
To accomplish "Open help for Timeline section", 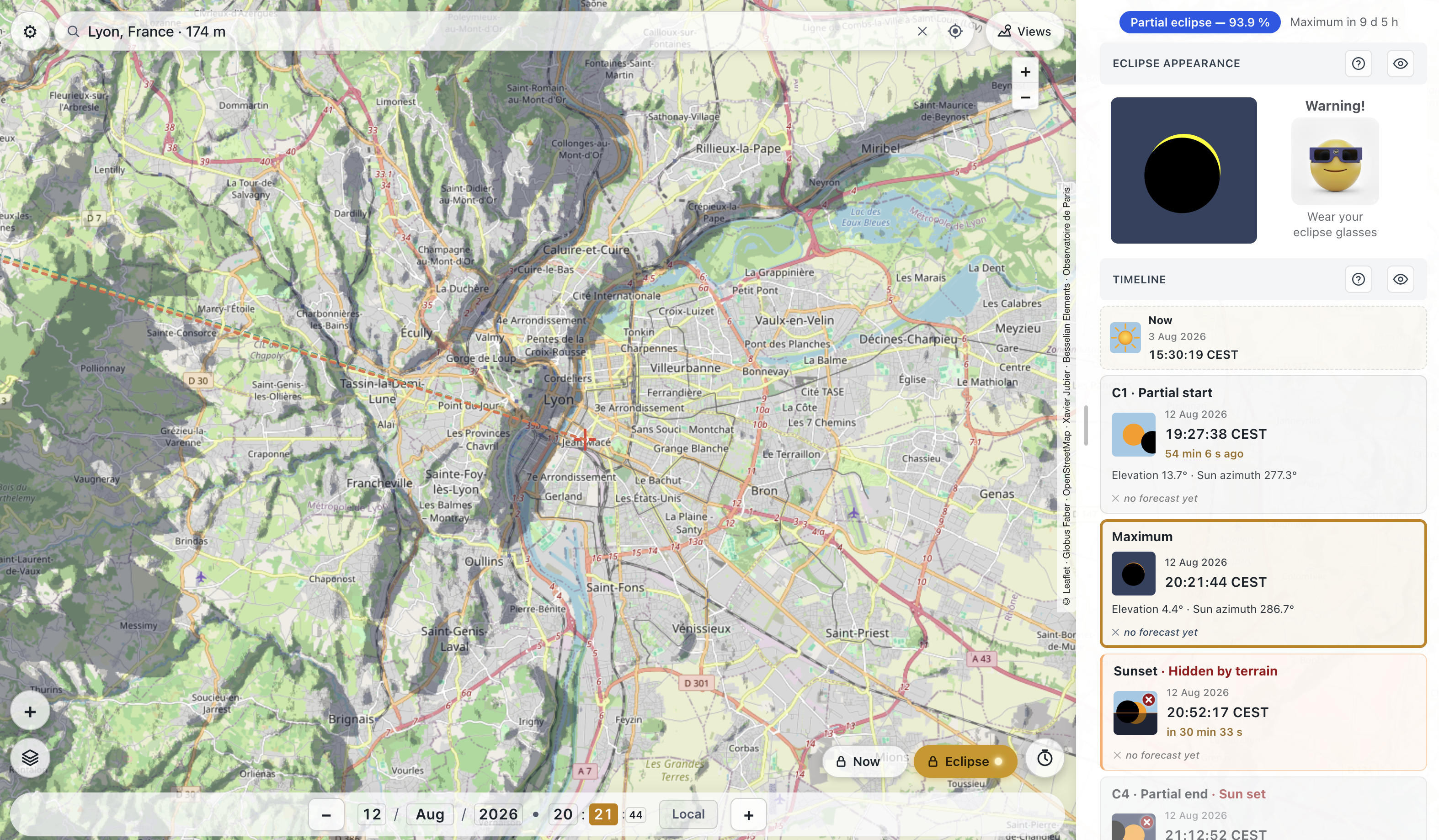I will [x=1358, y=279].
